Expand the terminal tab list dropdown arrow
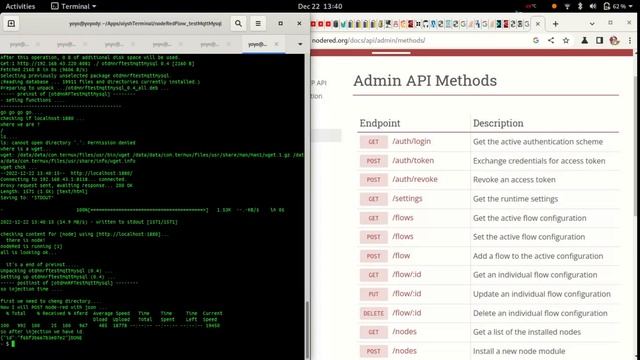The width and height of the screenshot is (640, 360). pyautogui.click(x=300, y=44)
